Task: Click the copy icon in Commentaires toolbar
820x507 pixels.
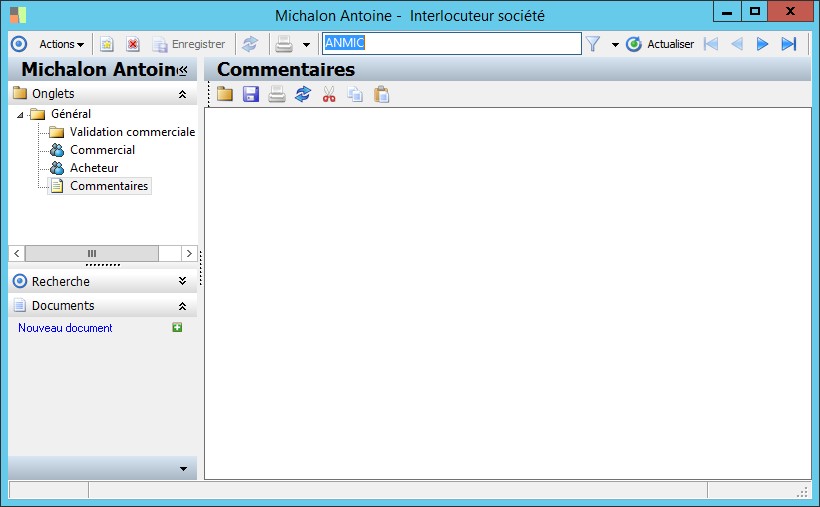Action: click(x=355, y=94)
